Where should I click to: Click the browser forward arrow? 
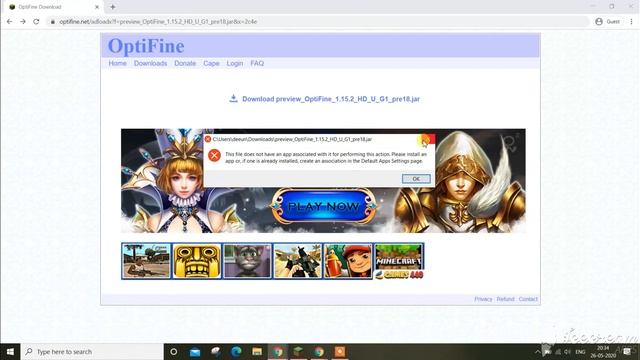[x=23, y=22]
